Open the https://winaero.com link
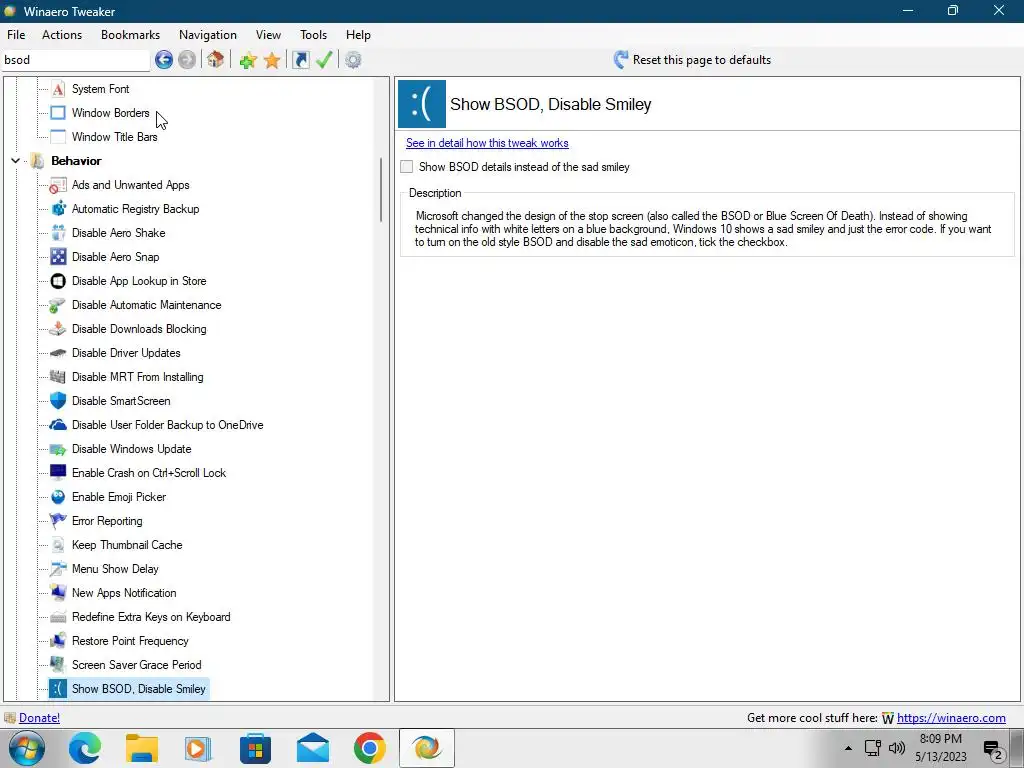1024x768 pixels. coord(951,718)
